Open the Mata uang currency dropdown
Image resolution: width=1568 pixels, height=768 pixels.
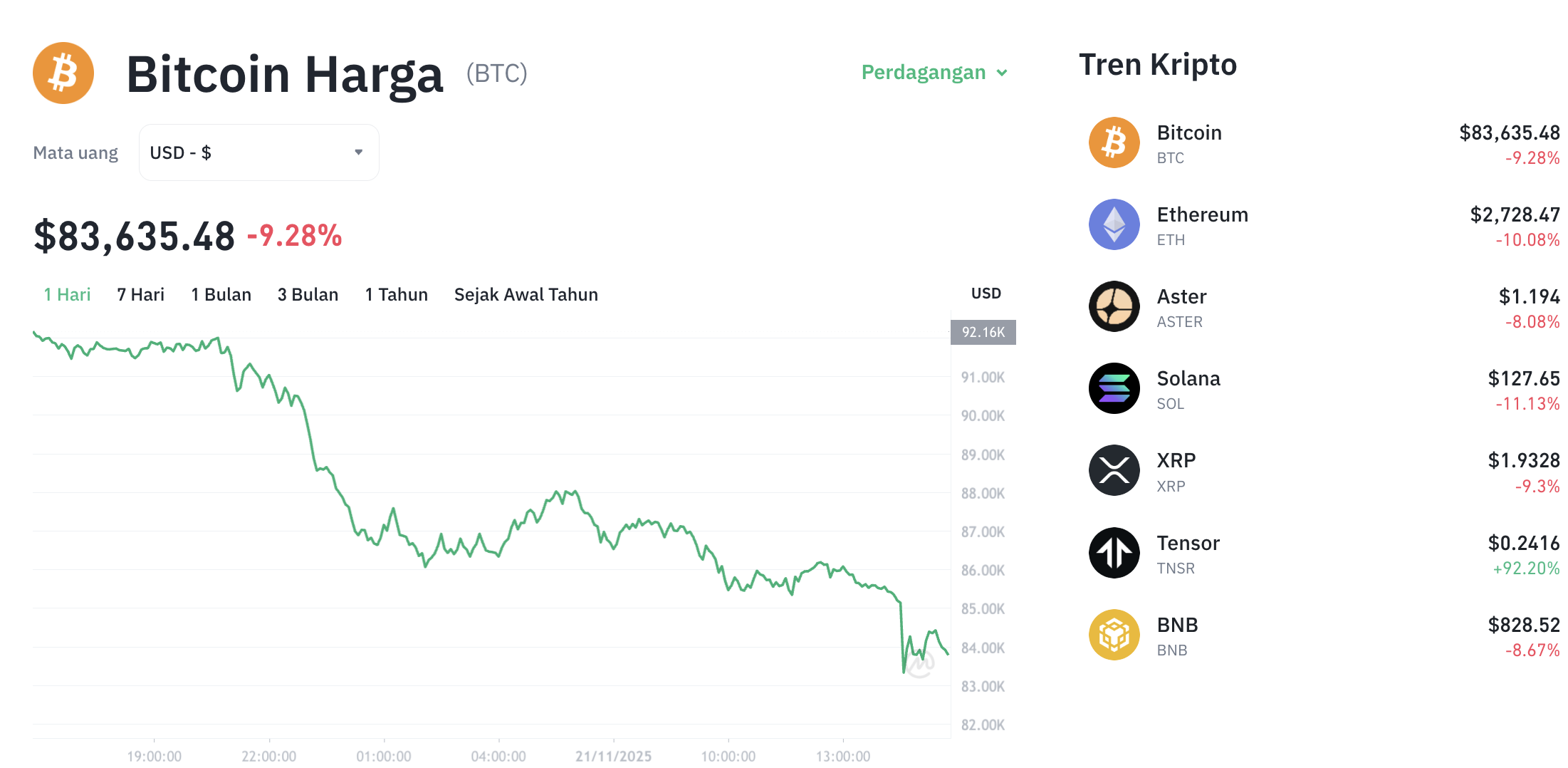[x=258, y=152]
